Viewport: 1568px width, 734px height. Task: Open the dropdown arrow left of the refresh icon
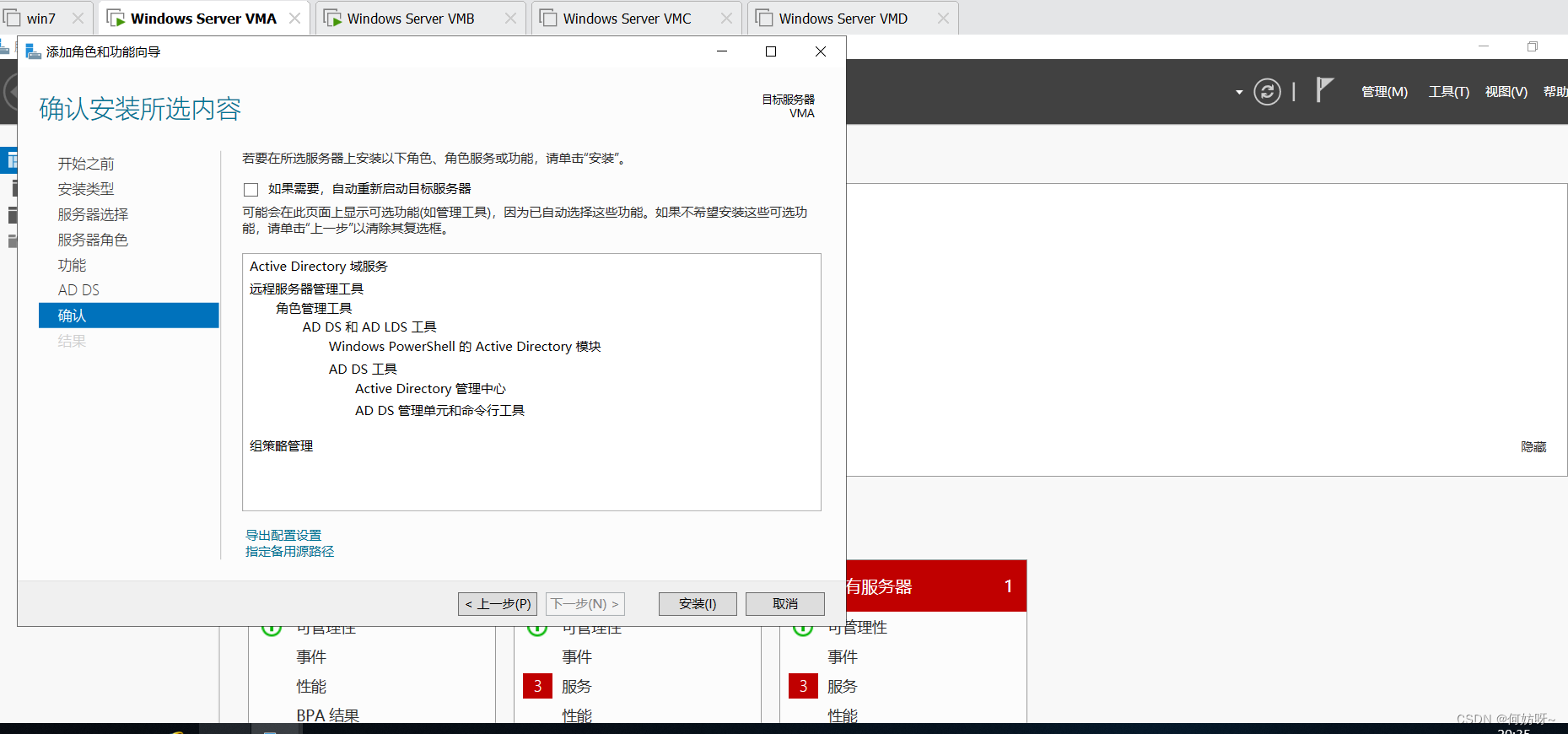pyautogui.click(x=1239, y=92)
